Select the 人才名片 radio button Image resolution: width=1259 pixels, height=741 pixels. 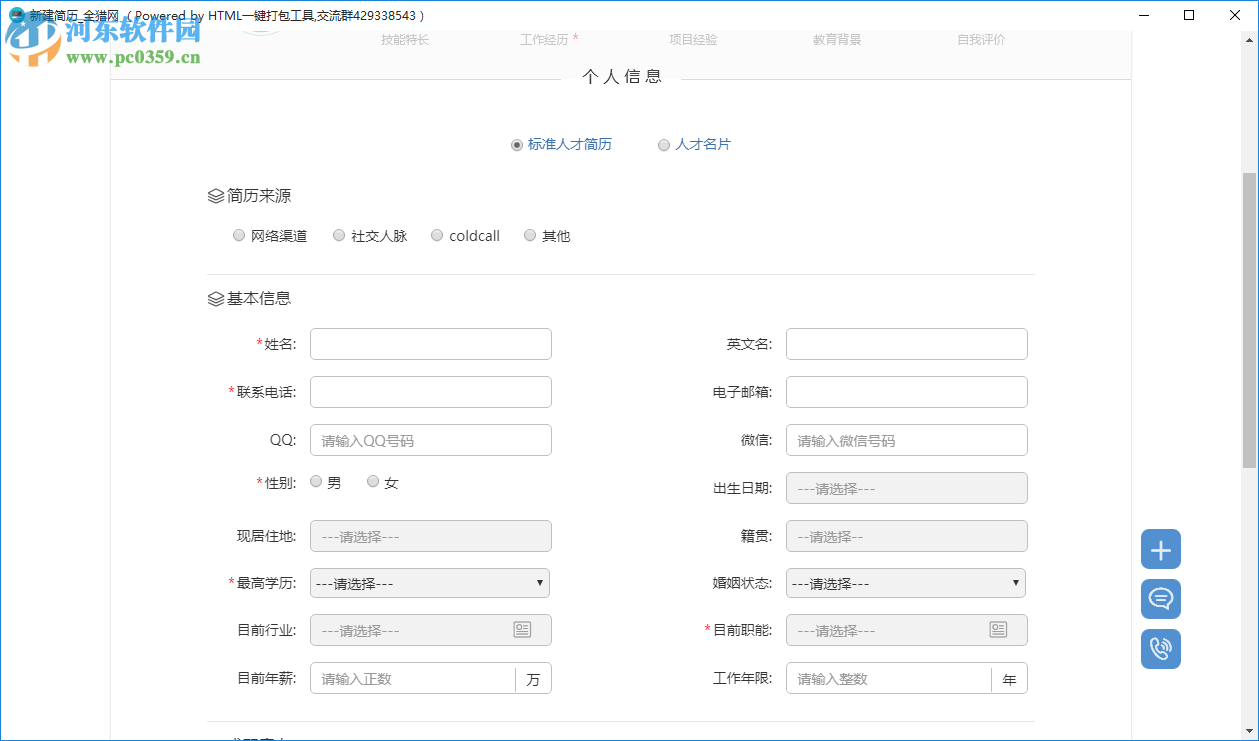point(664,144)
